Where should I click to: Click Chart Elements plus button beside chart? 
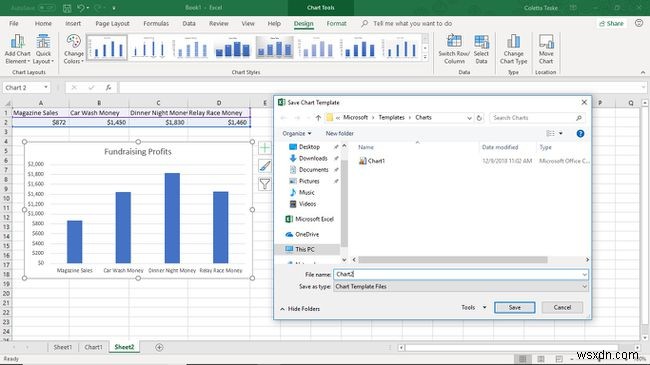pos(265,148)
